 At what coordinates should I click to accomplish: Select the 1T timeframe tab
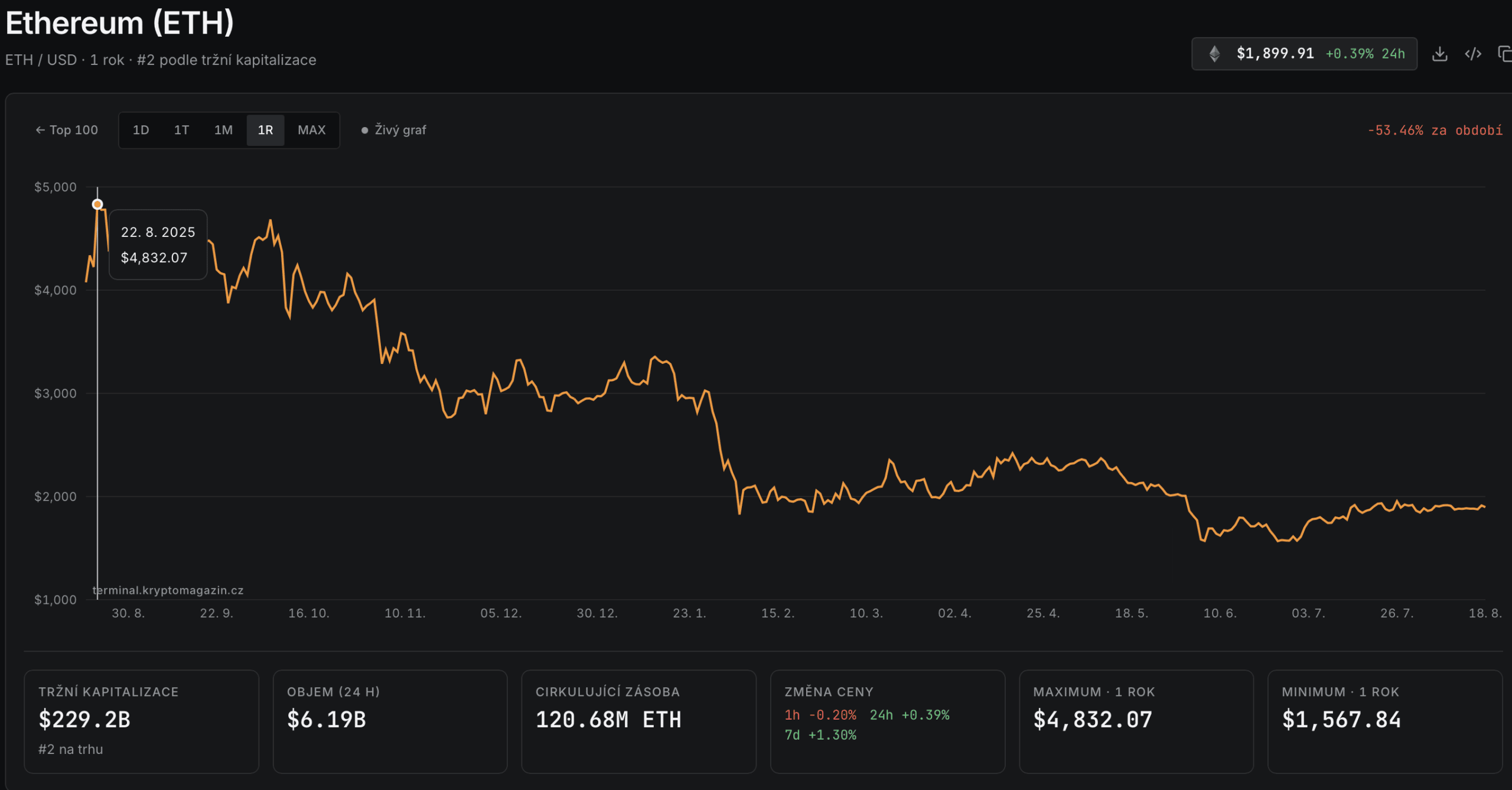[181, 130]
